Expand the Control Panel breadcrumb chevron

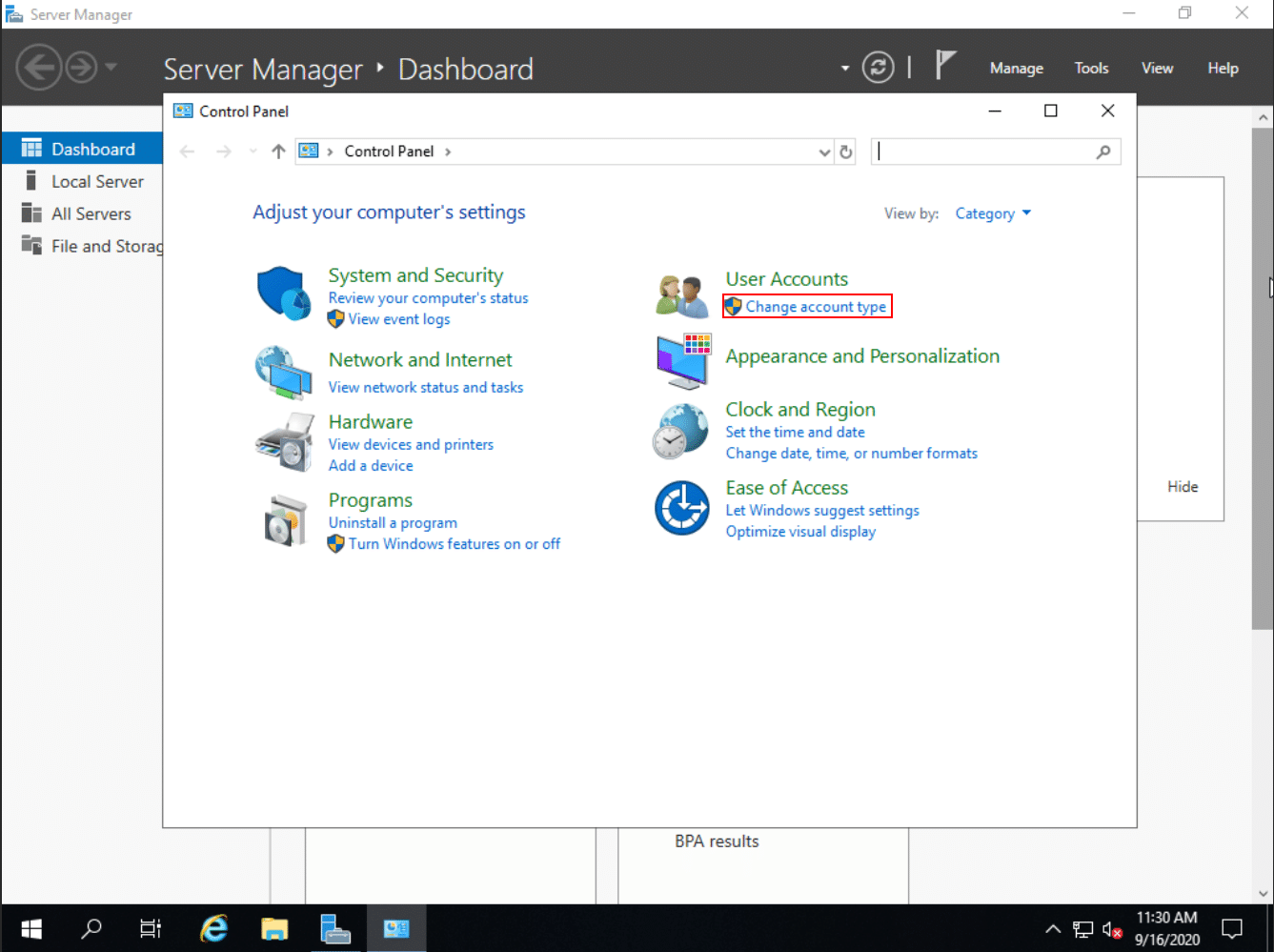point(448,152)
